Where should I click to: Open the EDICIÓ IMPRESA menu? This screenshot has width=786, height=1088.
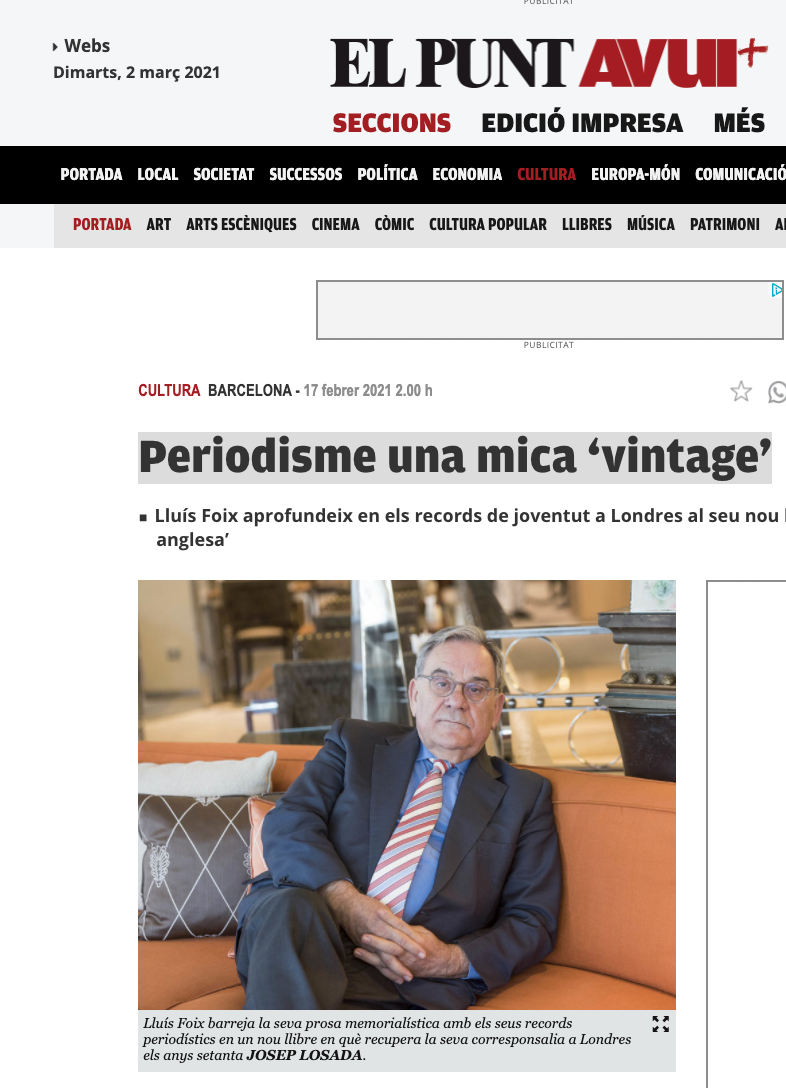tap(582, 123)
